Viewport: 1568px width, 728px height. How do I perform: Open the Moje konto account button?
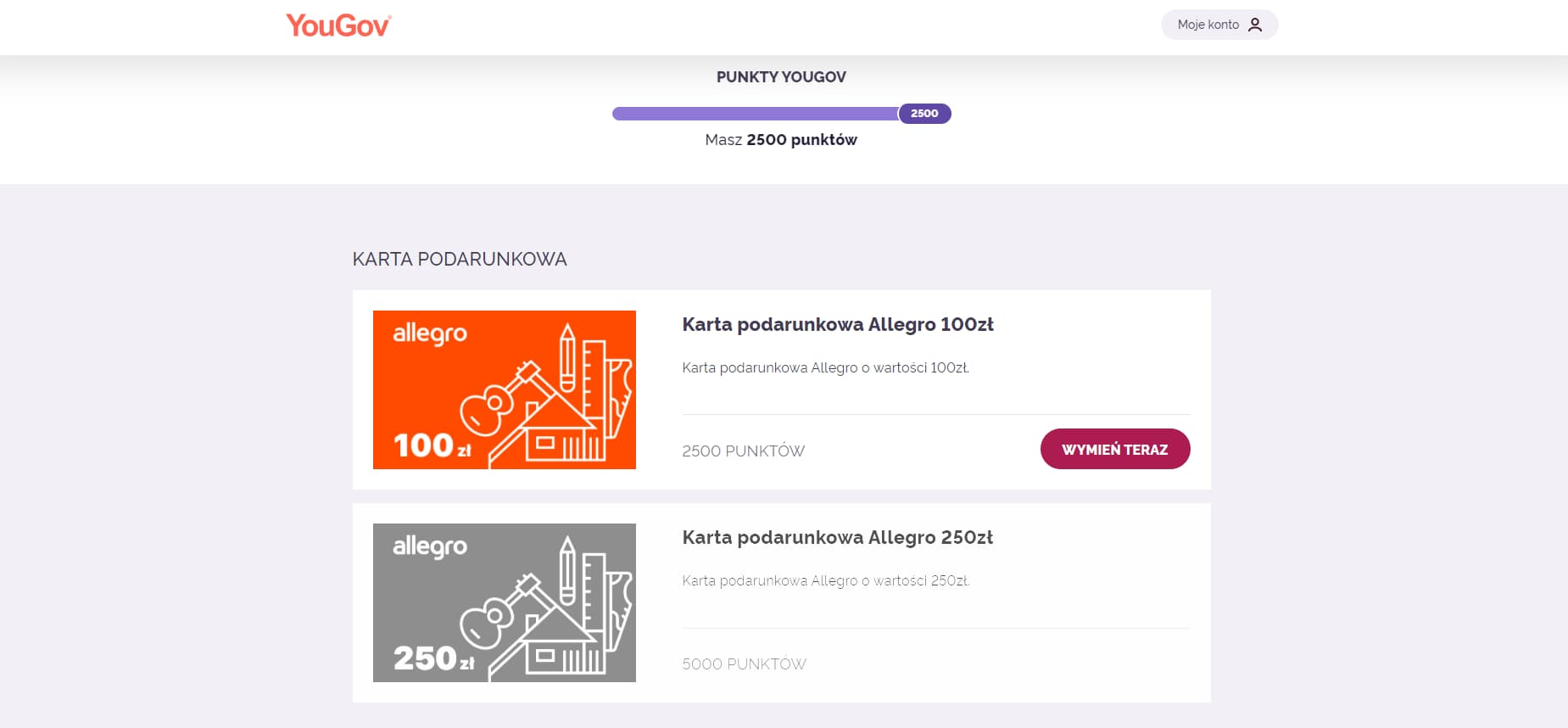point(1219,25)
